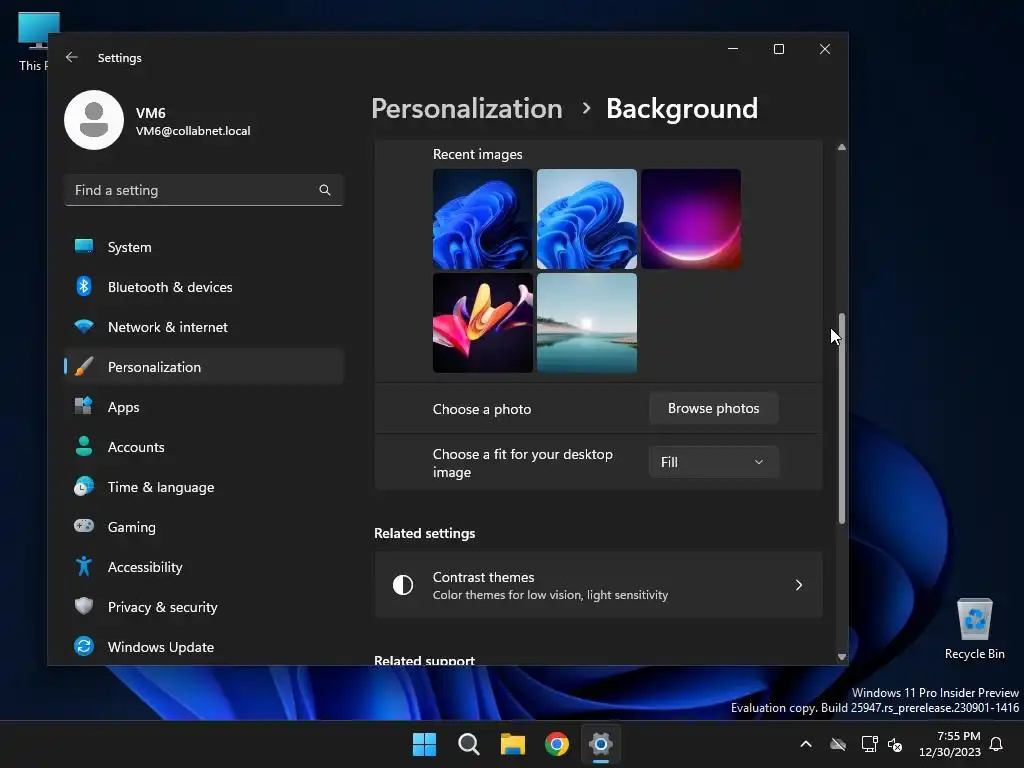This screenshot has width=1024, height=768.
Task: Open the Fill fit dropdown
Action: (x=713, y=462)
